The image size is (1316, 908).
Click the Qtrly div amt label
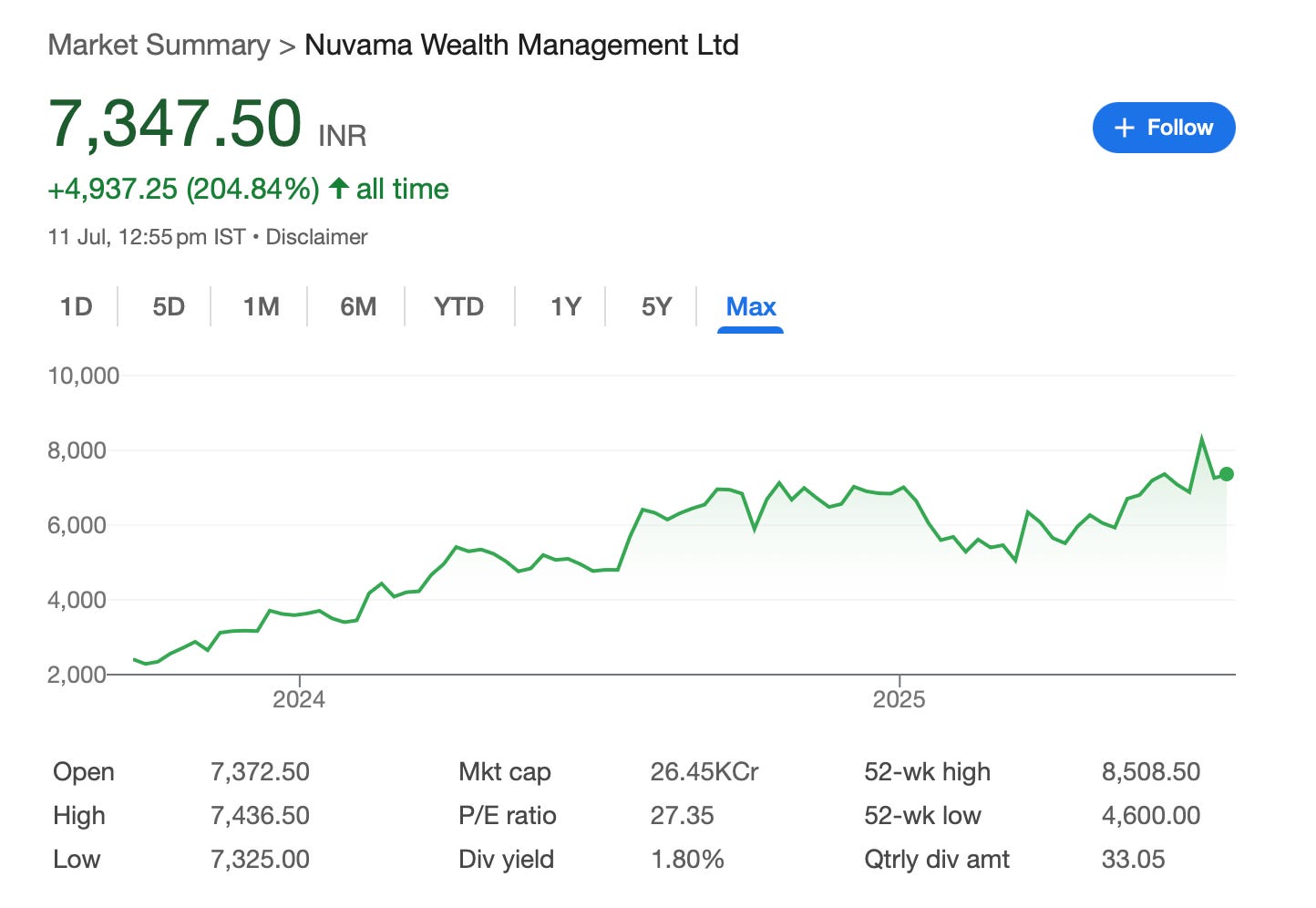pos(937,859)
